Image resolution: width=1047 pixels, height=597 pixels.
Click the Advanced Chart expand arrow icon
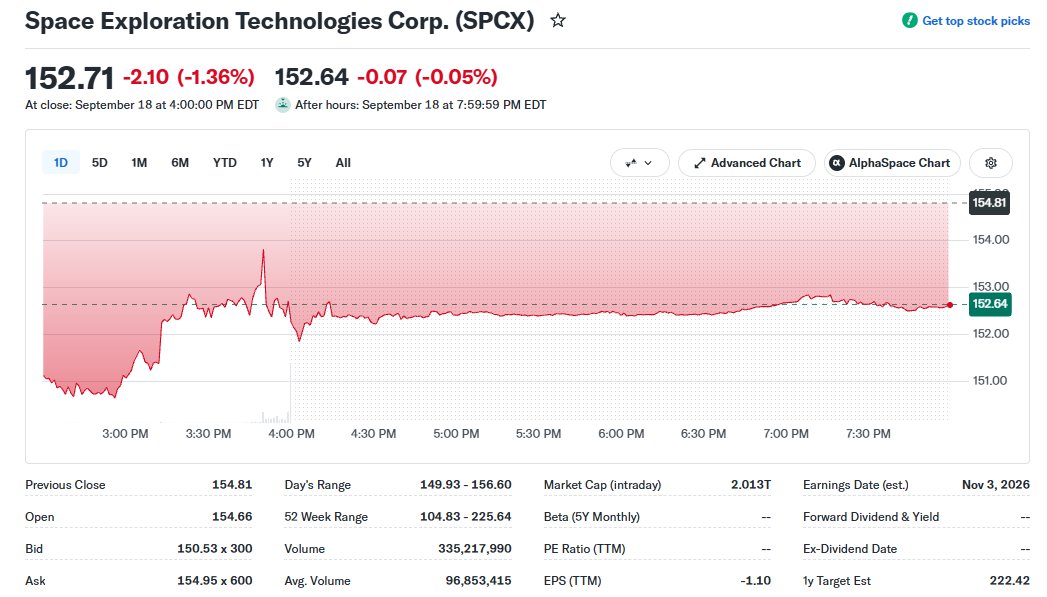pos(699,163)
